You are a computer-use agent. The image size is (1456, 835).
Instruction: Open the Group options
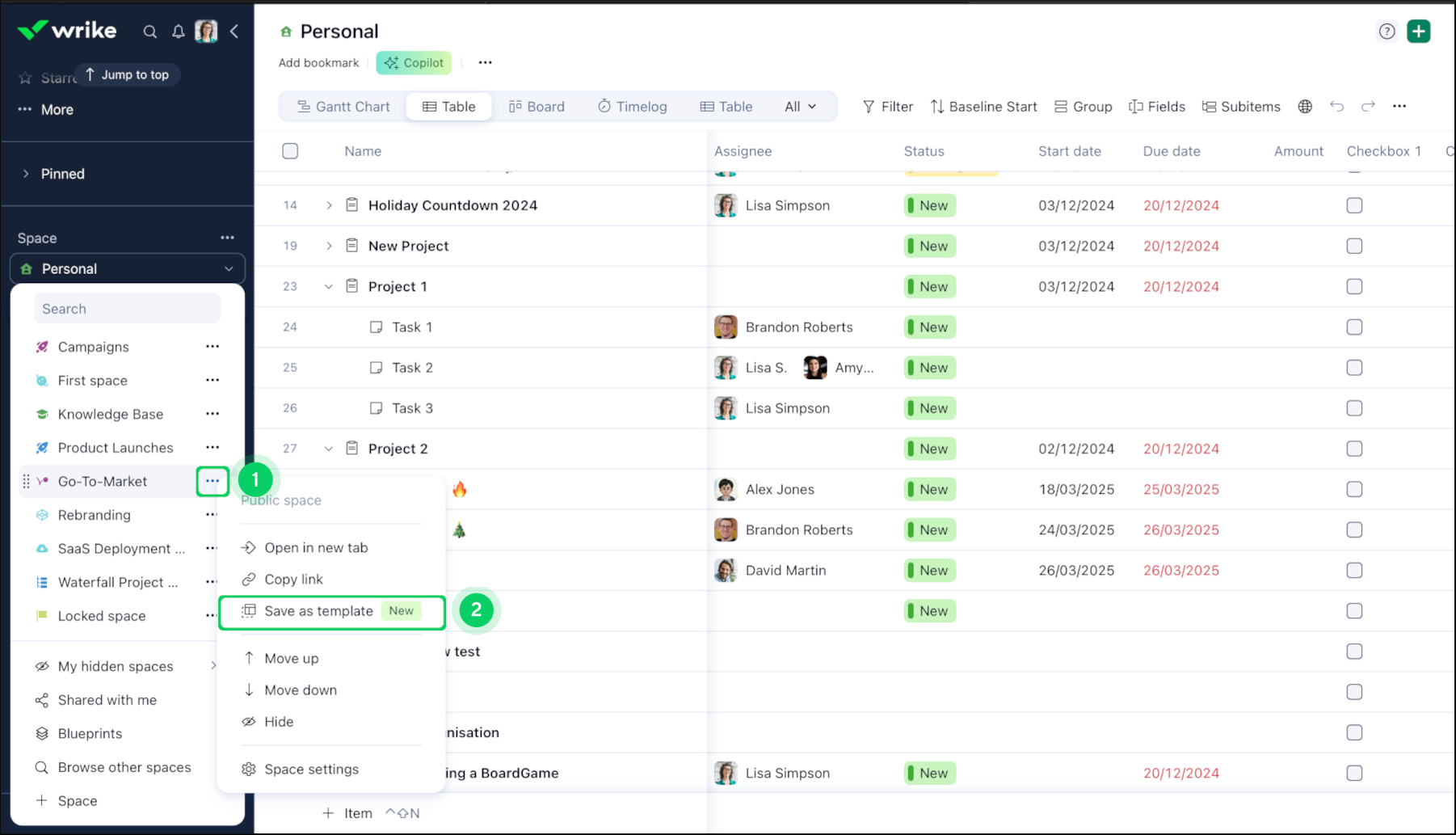tap(1084, 107)
